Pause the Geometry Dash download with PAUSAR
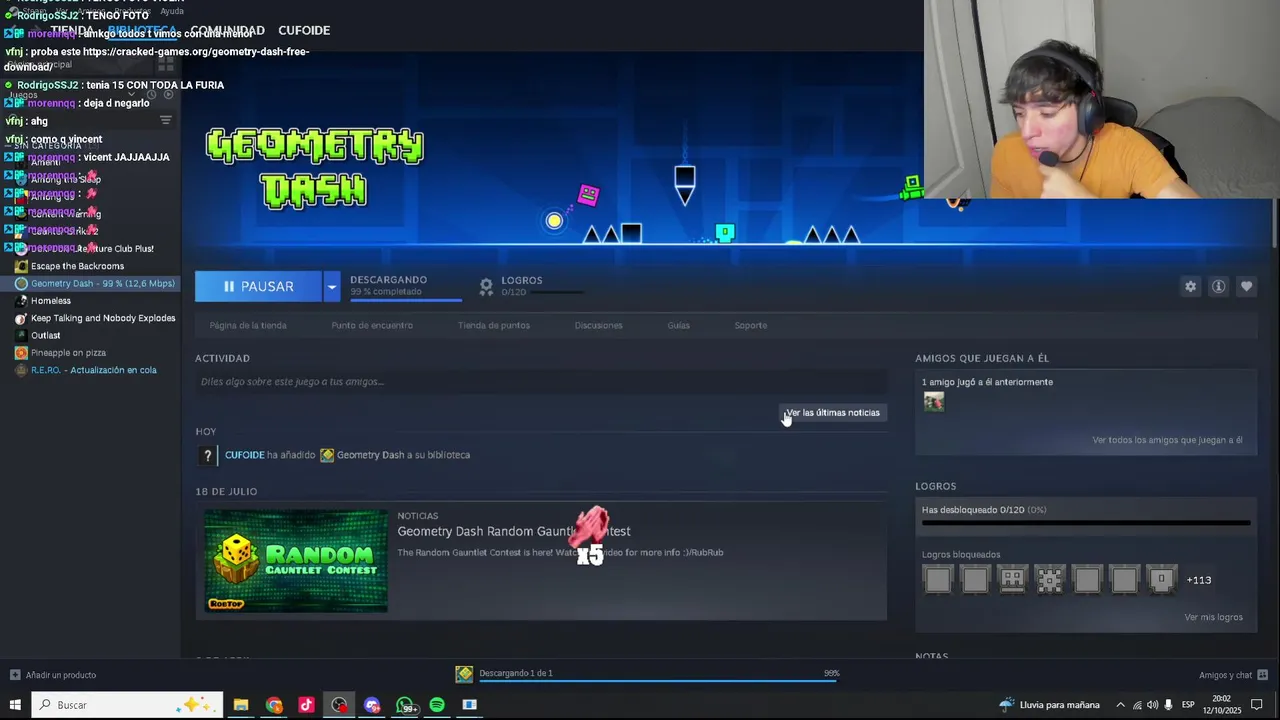The image size is (1280, 720). point(258,286)
